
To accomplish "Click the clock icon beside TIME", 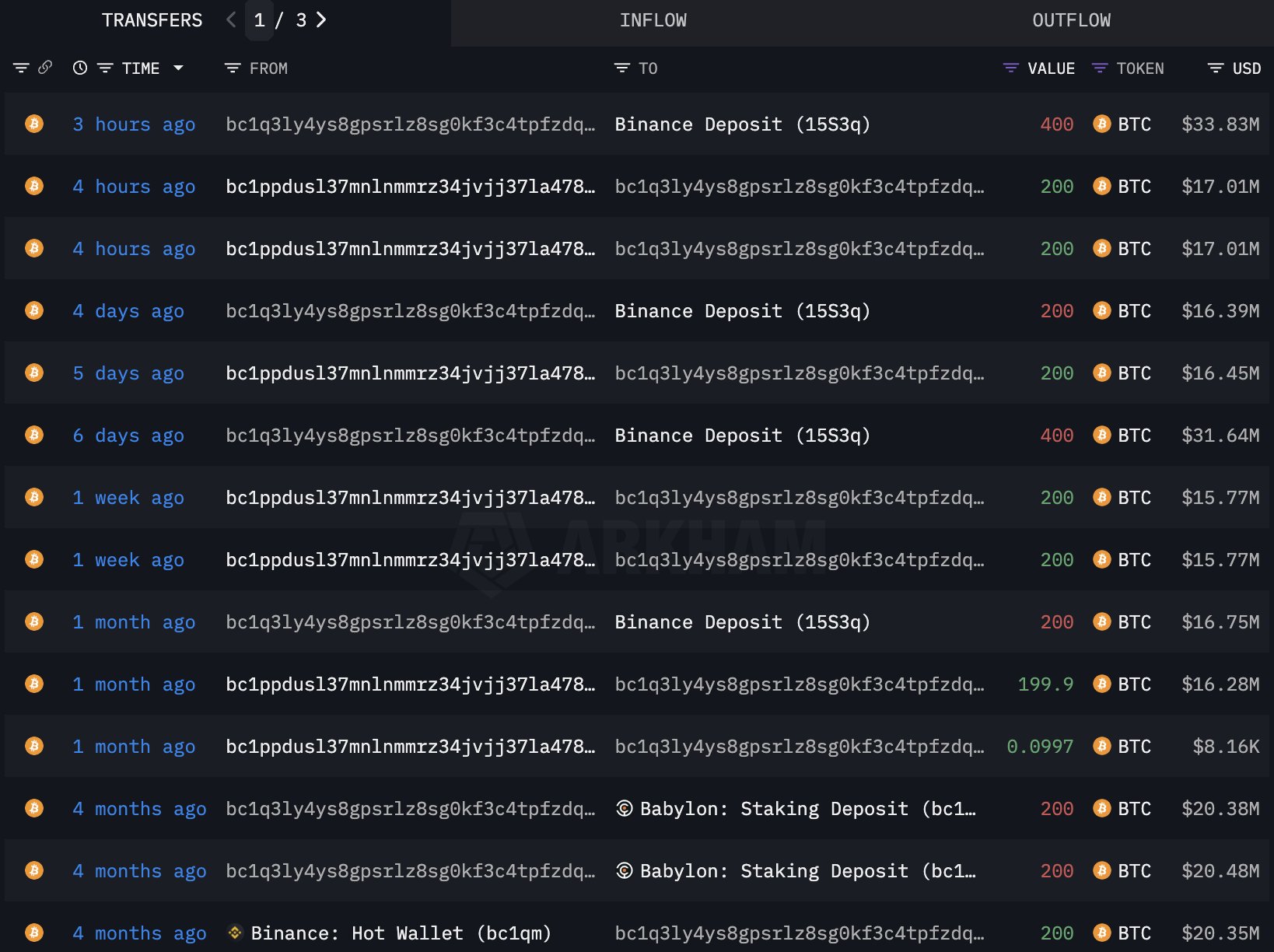I will pos(80,68).
